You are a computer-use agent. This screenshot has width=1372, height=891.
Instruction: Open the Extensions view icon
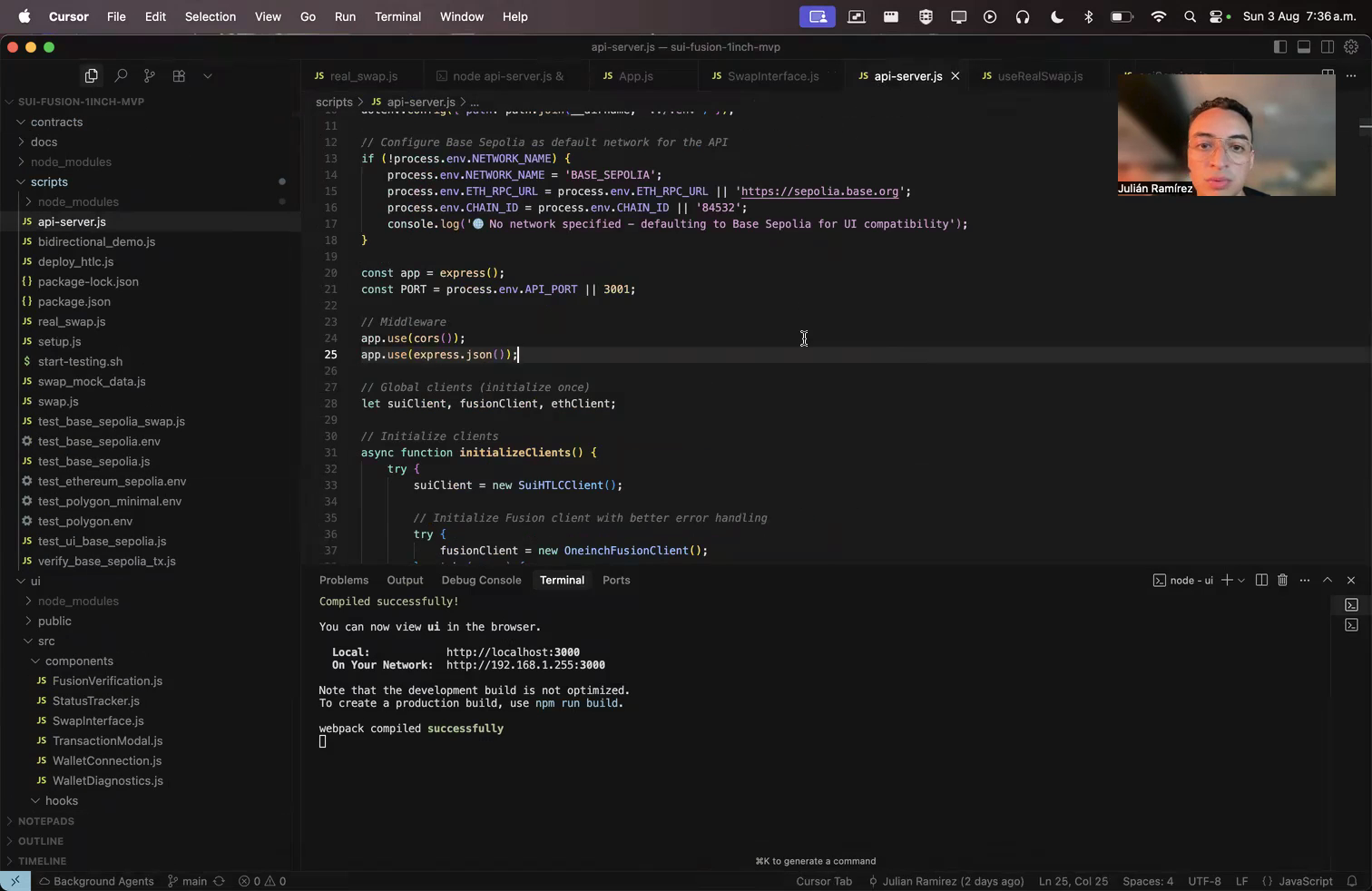[179, 76]
